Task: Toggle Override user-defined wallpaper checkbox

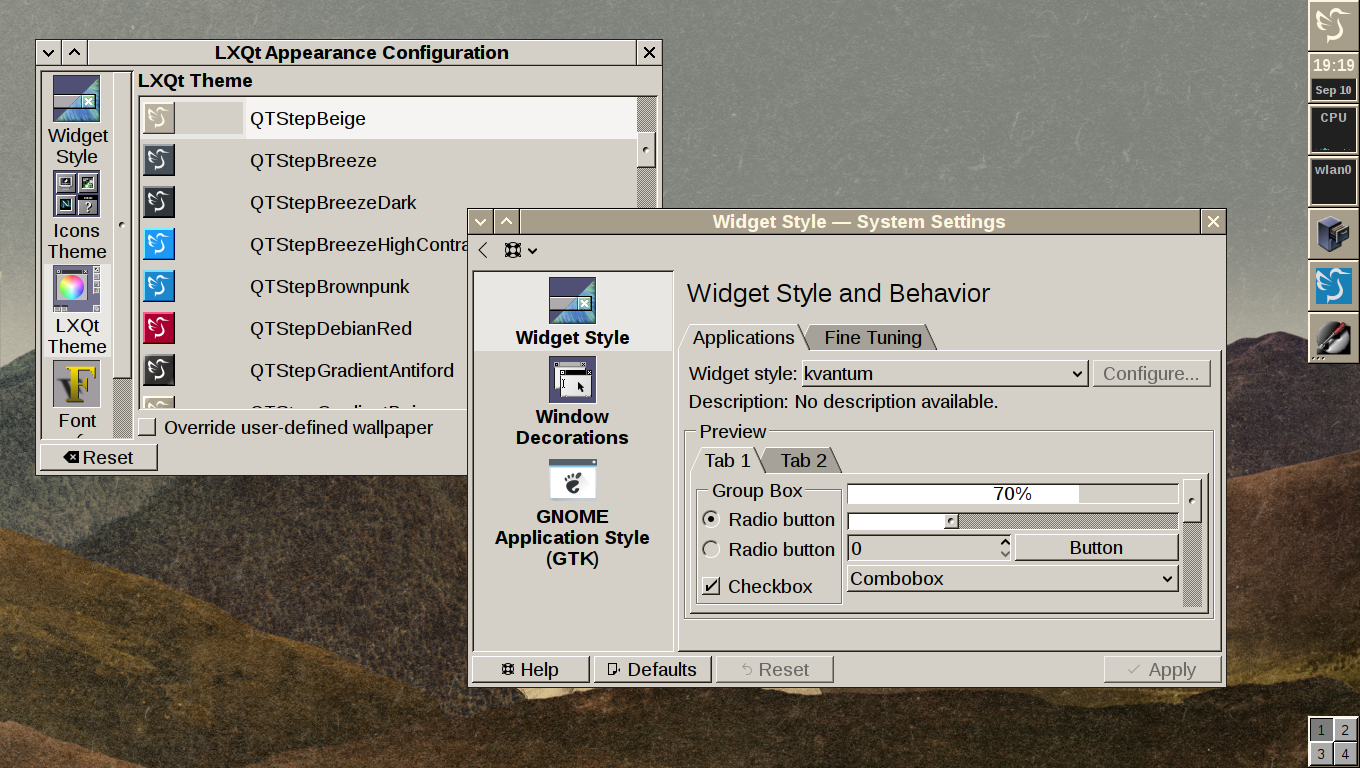Action: (147, 428)
